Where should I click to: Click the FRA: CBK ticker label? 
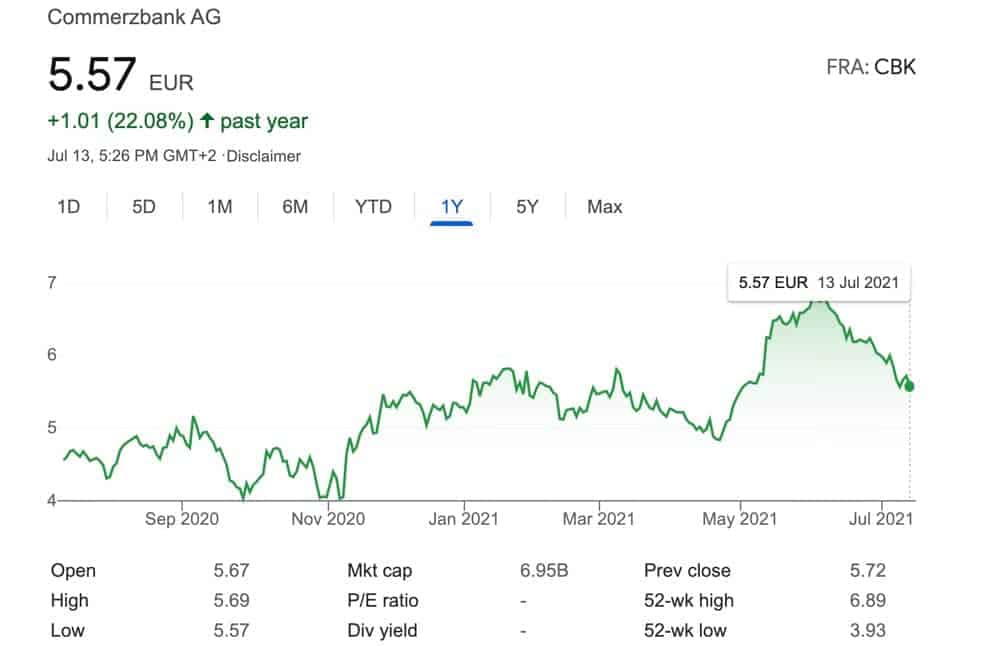pos(871,66)
